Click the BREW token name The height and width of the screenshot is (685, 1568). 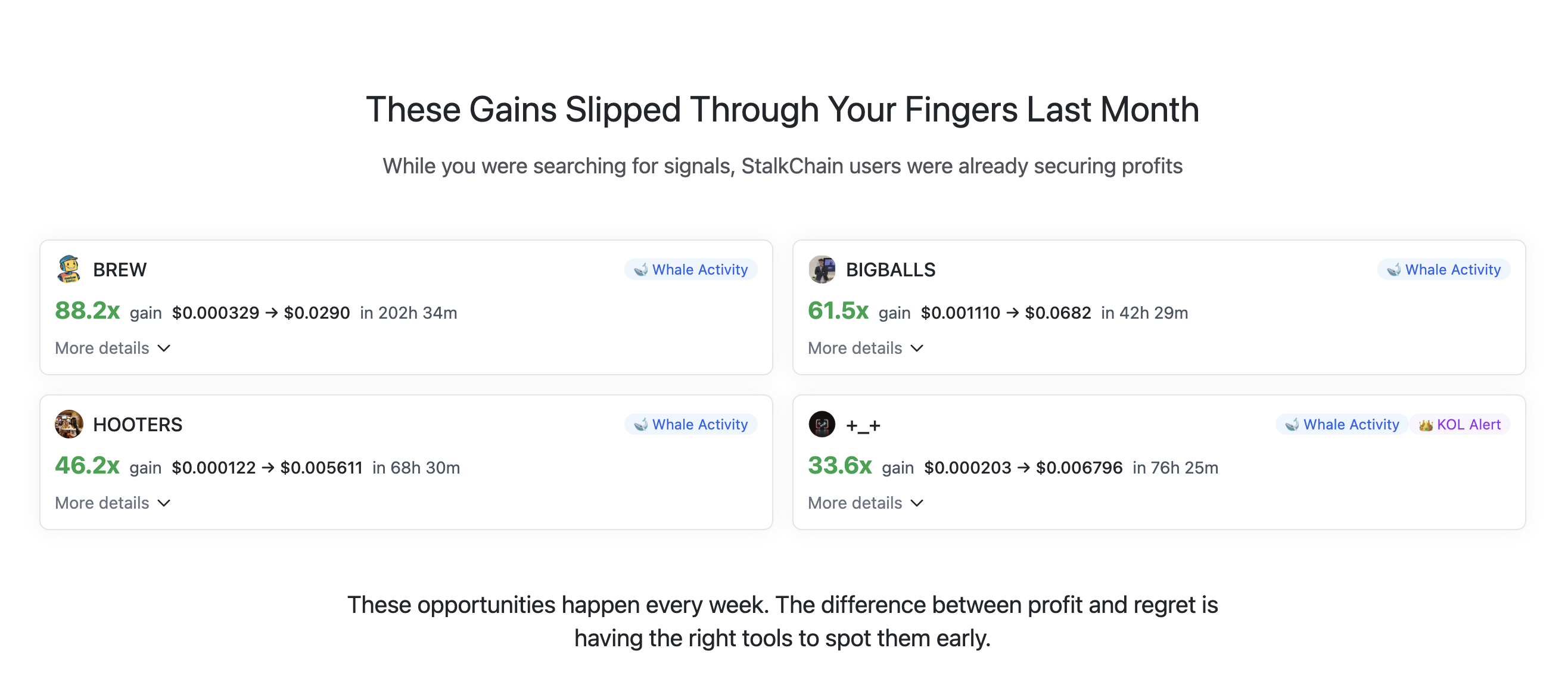(120, 269)
